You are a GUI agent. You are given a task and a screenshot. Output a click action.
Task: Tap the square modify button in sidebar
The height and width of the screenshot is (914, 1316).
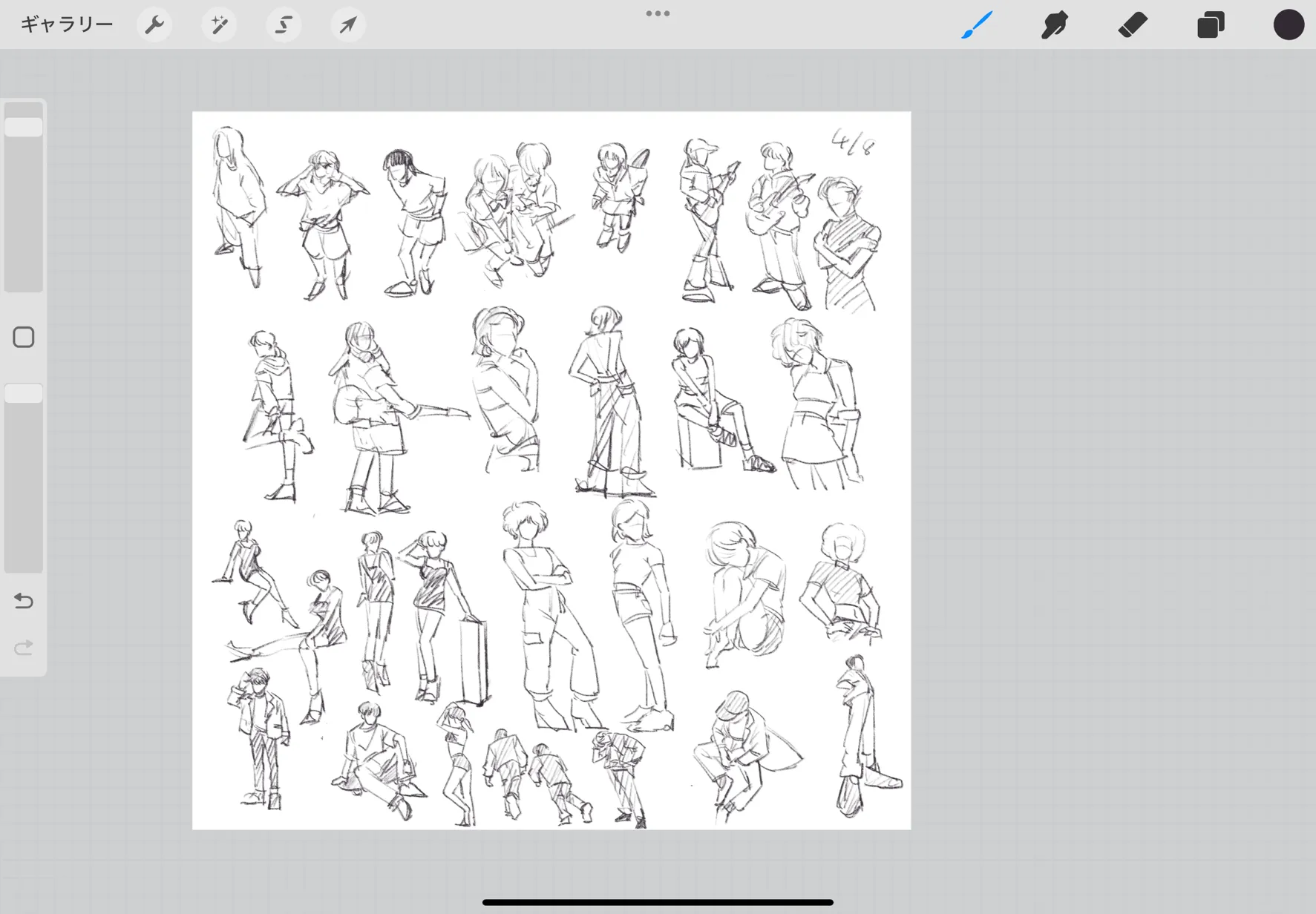(24, 338)
